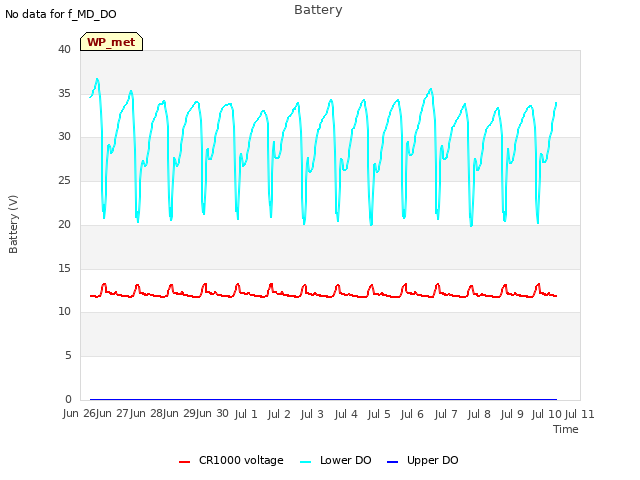Click the WP_met label tag

coord(111,42)
